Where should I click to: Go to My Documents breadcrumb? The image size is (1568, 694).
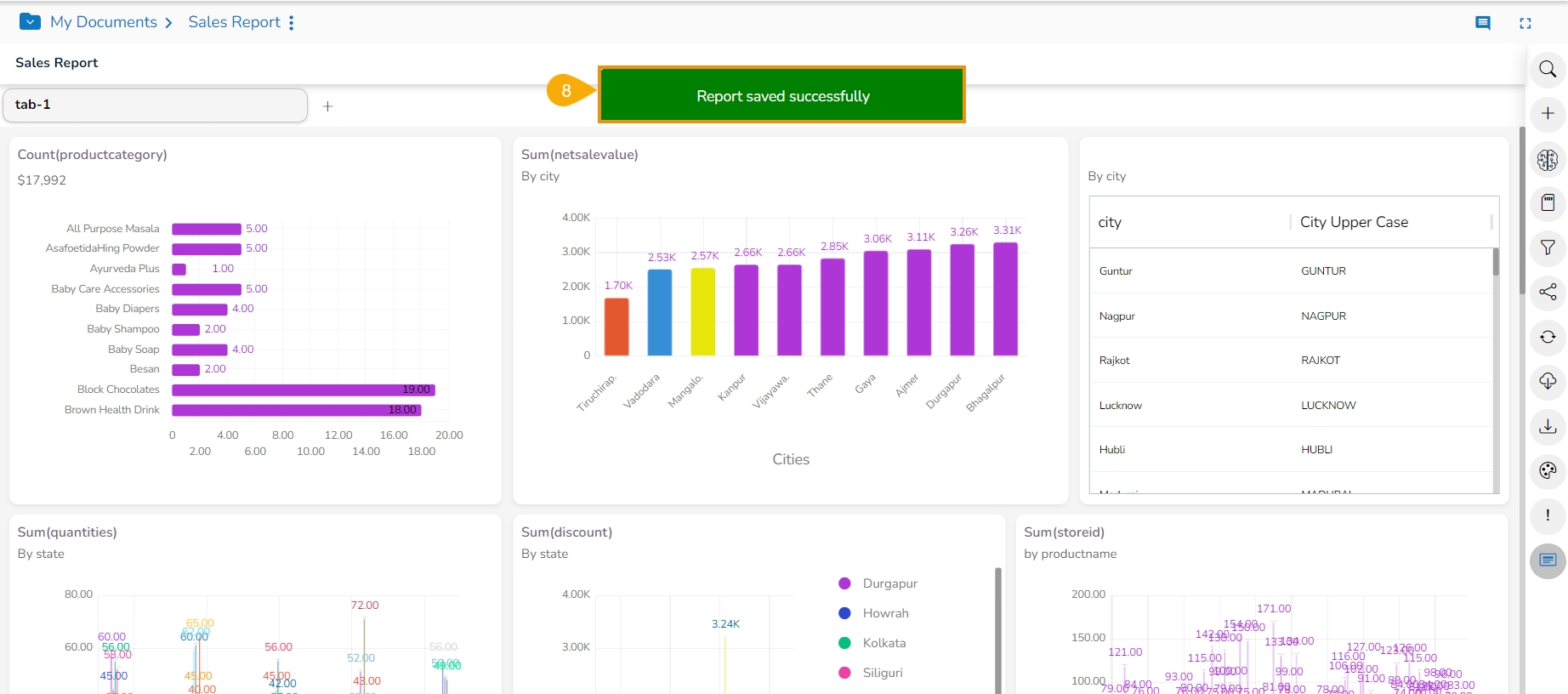click(104, 22)
